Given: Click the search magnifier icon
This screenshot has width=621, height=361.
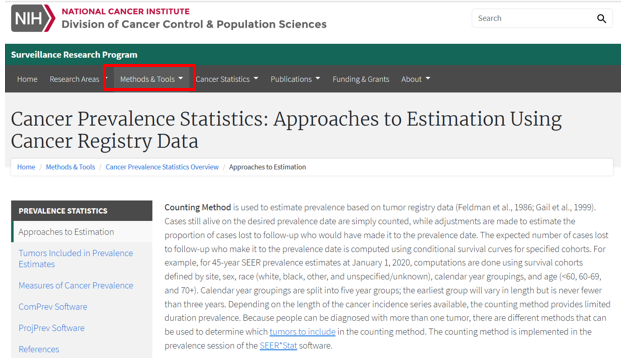Looking at the screenshot, I should (x=601, y=19).
